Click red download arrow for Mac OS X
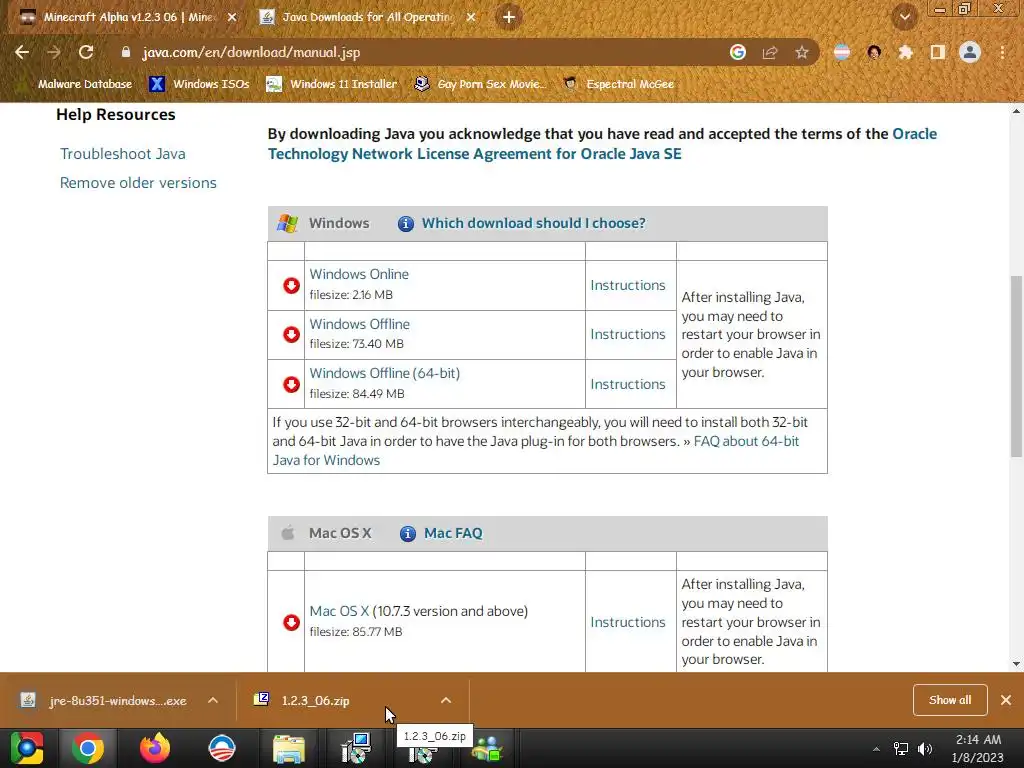Viewport: 1024px width, 768px height. (291, 622)
